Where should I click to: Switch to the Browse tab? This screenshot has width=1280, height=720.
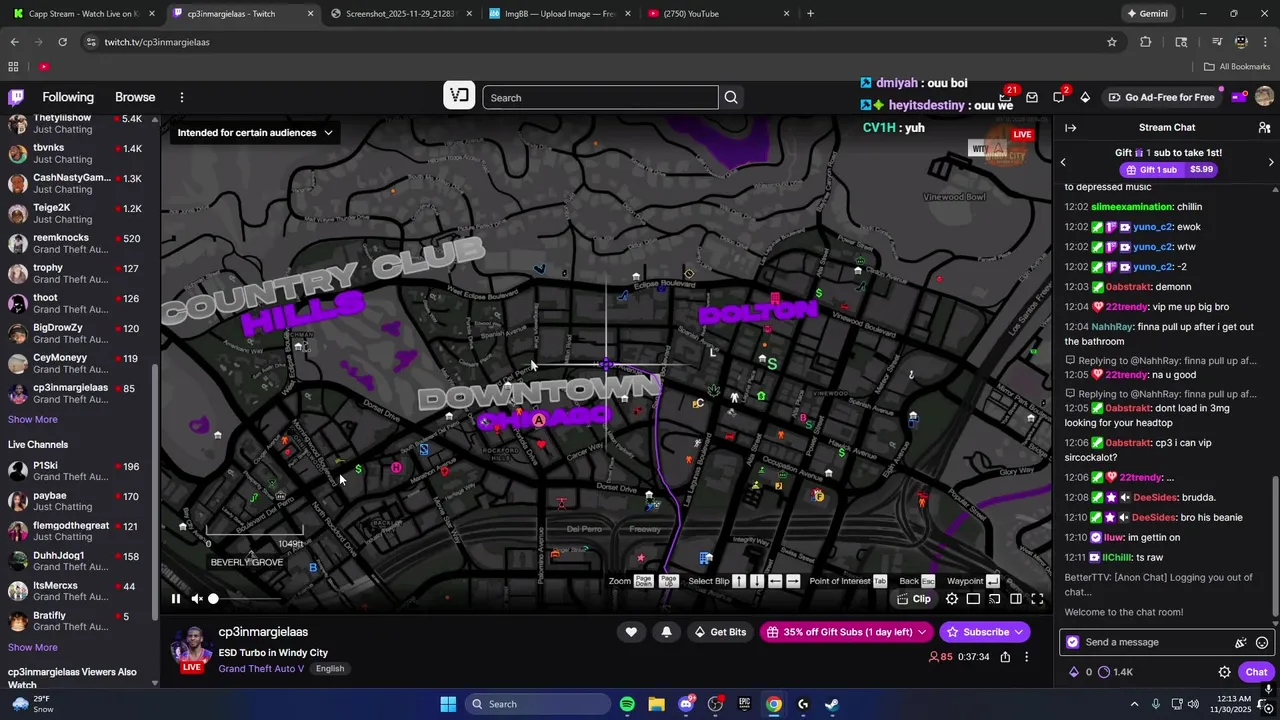coord(135,97)
